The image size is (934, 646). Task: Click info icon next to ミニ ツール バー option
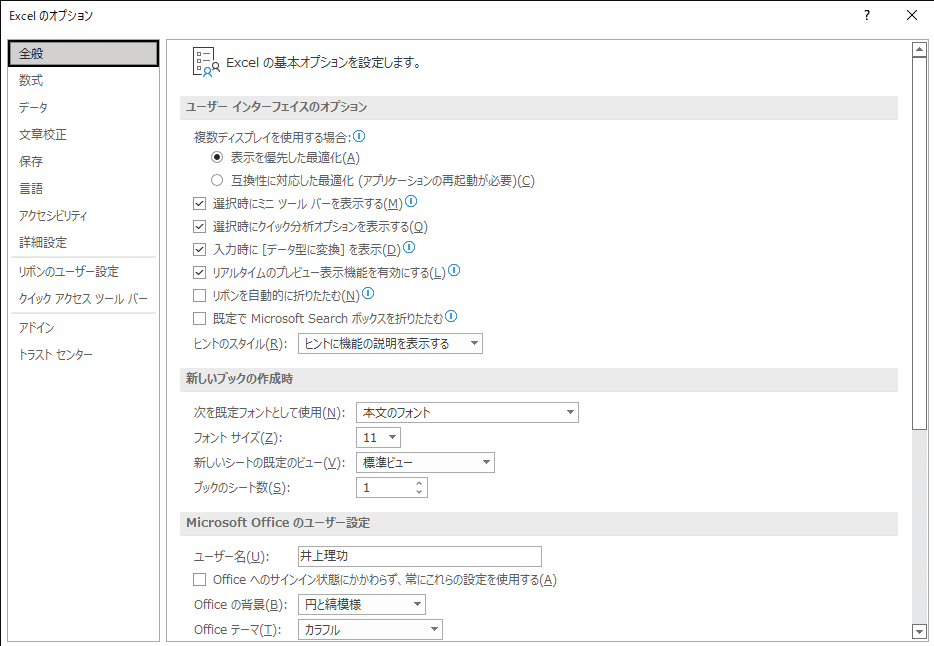coord(411,202)
